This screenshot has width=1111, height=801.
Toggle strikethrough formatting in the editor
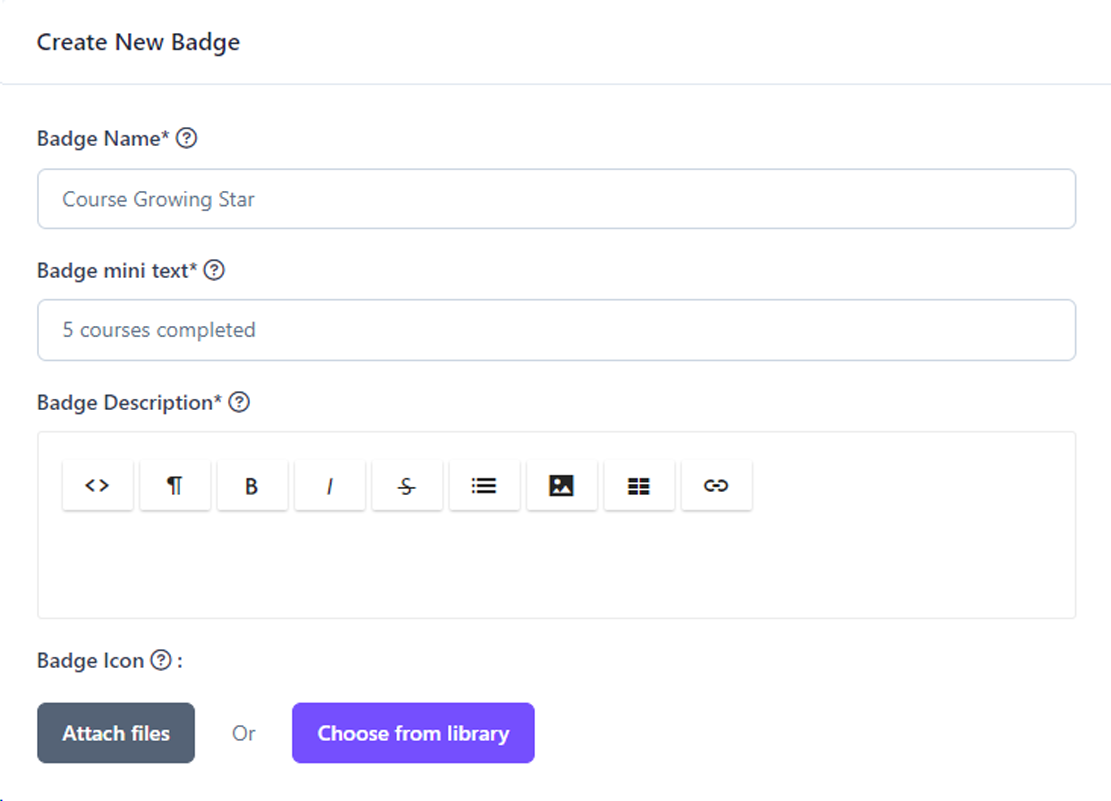point(407,486)
